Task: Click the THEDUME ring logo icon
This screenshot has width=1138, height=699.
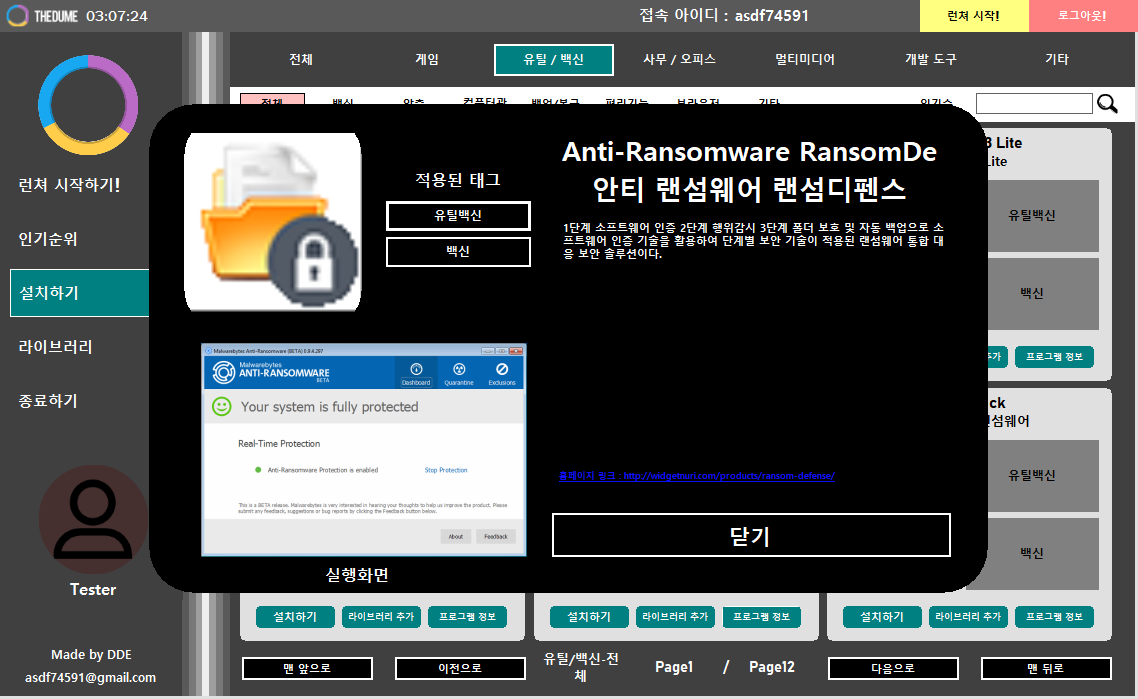Action: point(17,15)
